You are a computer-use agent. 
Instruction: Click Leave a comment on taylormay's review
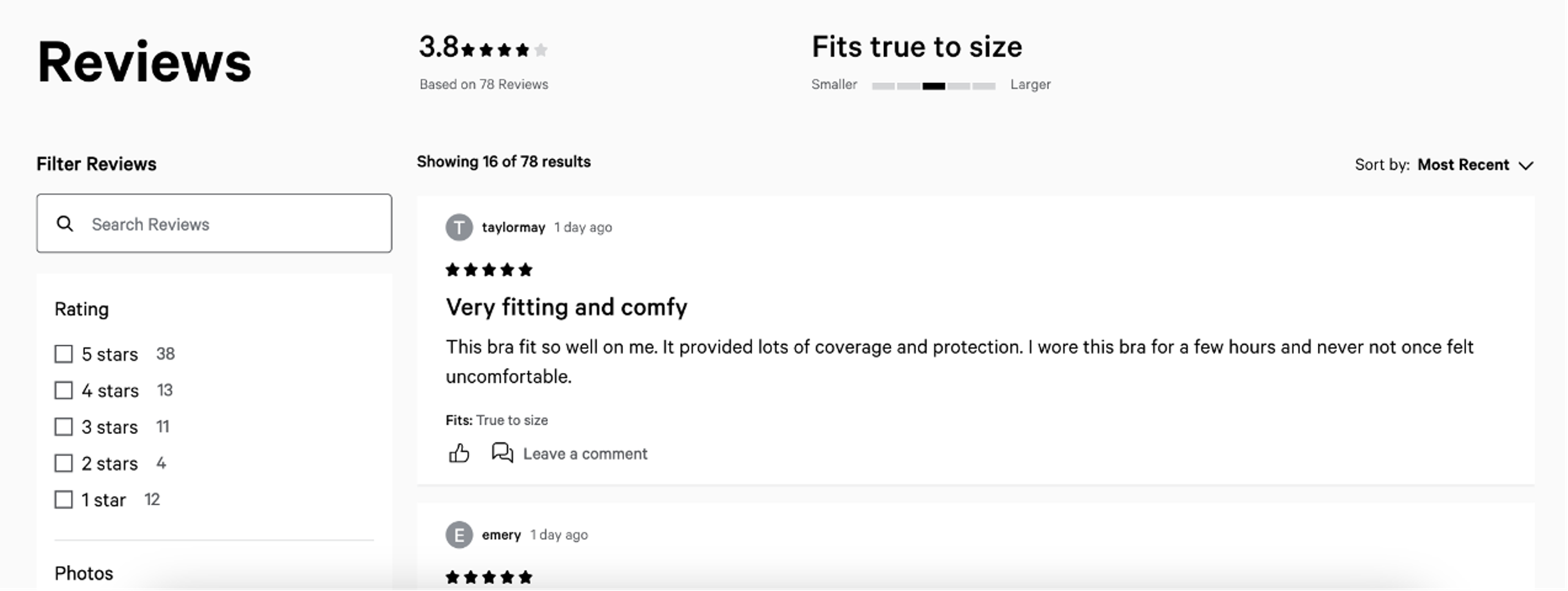click(585, 453)
